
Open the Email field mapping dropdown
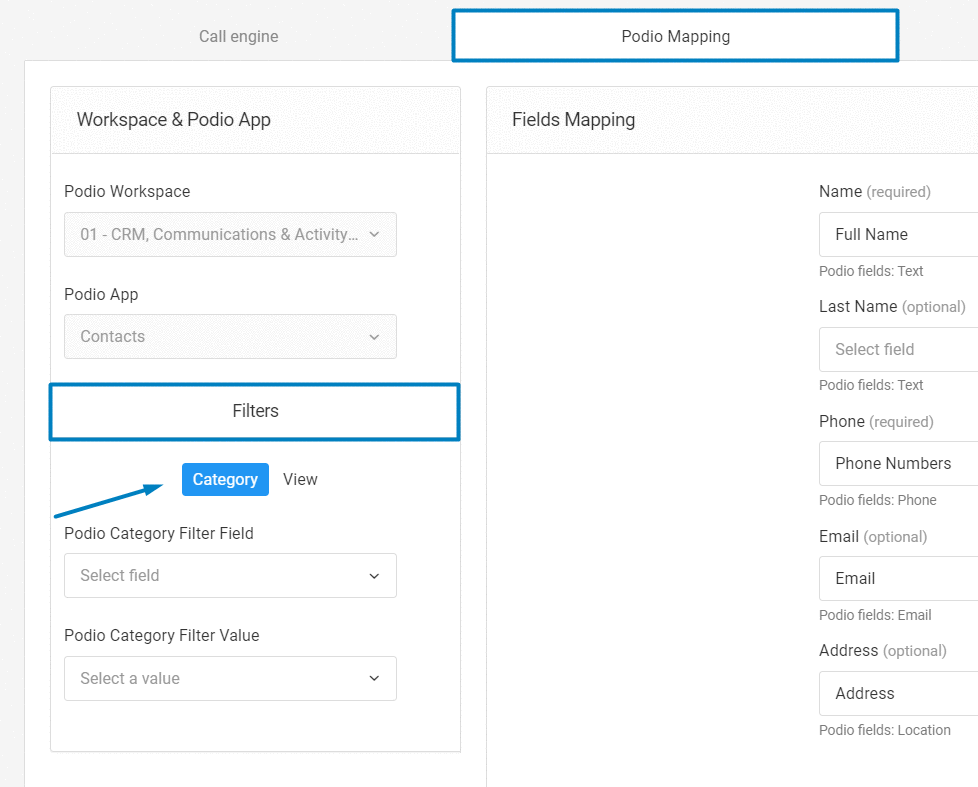[x=897, y=579]
